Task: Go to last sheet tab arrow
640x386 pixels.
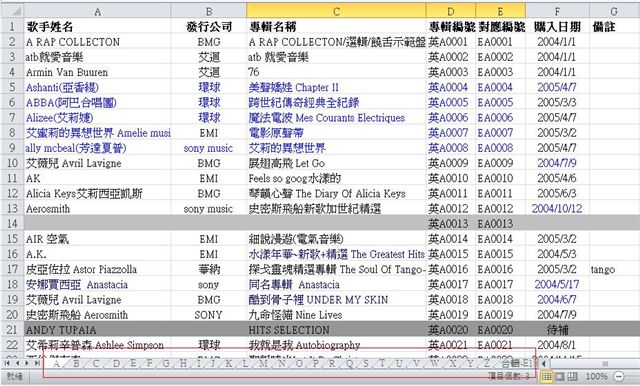Action: [x=37, y=363]
